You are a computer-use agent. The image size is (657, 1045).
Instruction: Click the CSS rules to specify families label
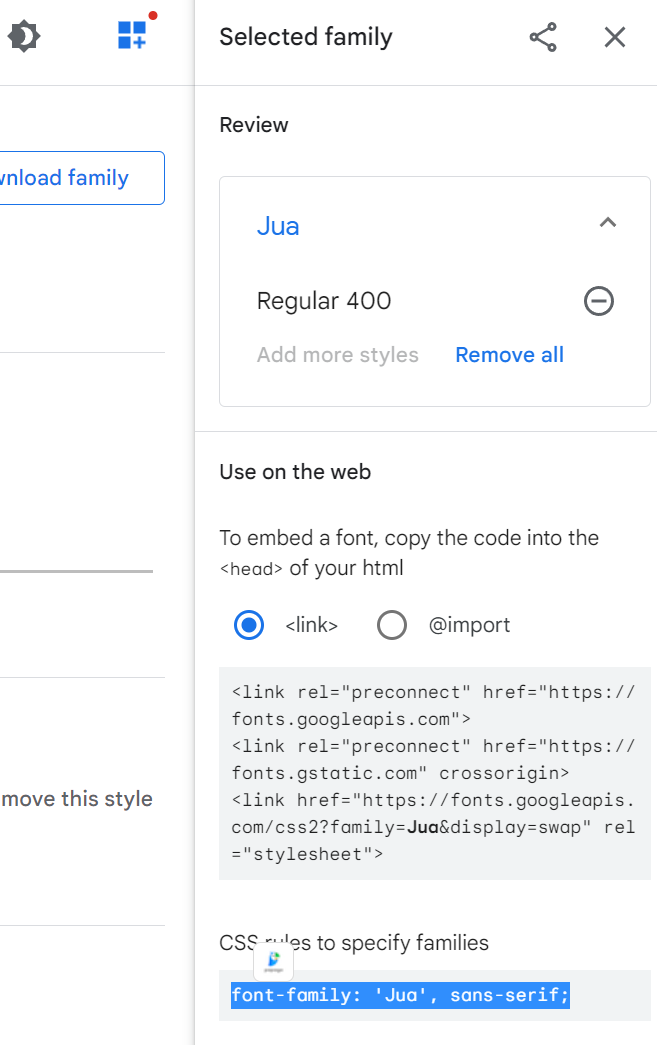tap(354, 943)
